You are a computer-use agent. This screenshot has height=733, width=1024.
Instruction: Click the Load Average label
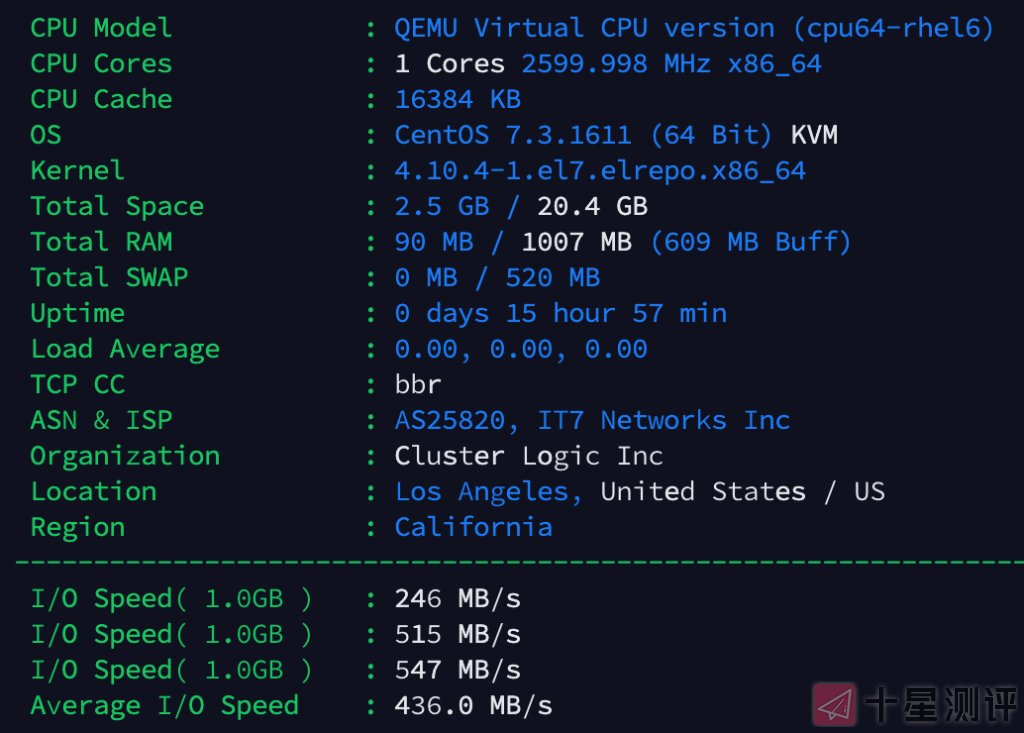pyautogui.click(x=125, y=349)
